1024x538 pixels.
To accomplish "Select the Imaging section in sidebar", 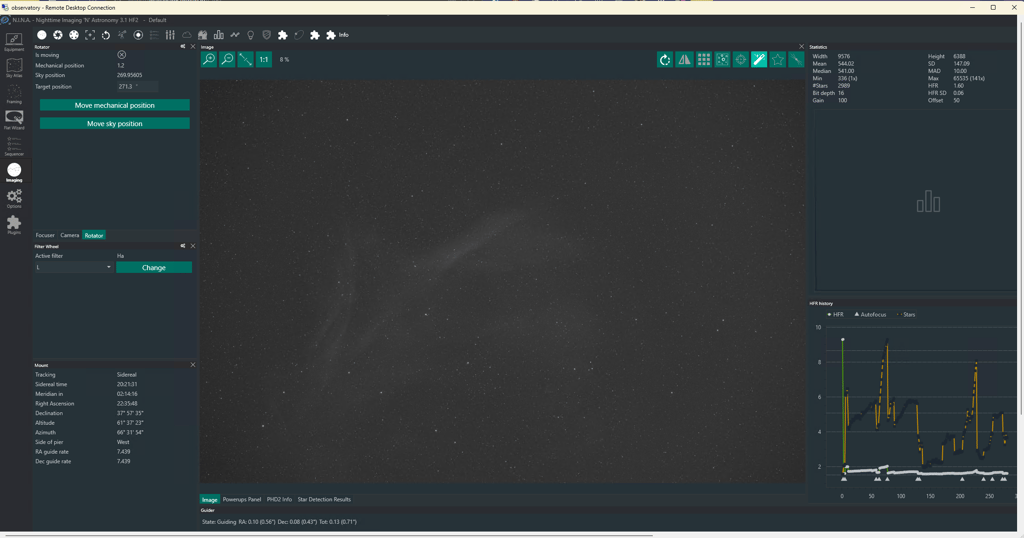I will [14, 172].
